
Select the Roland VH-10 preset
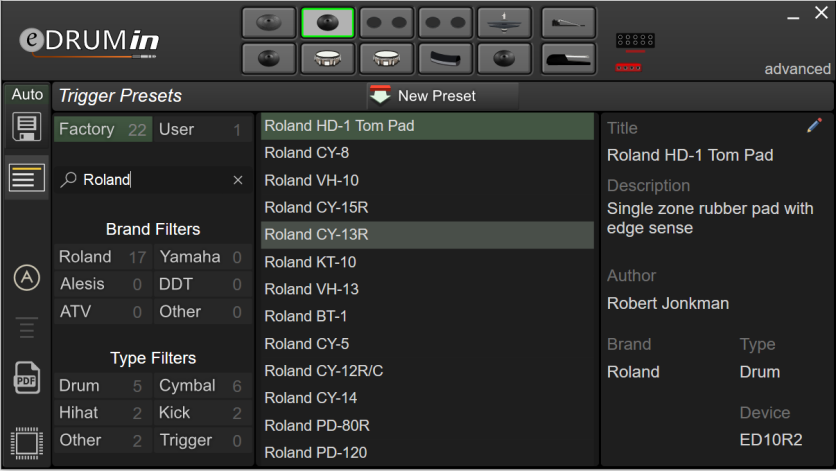[427, 180]
